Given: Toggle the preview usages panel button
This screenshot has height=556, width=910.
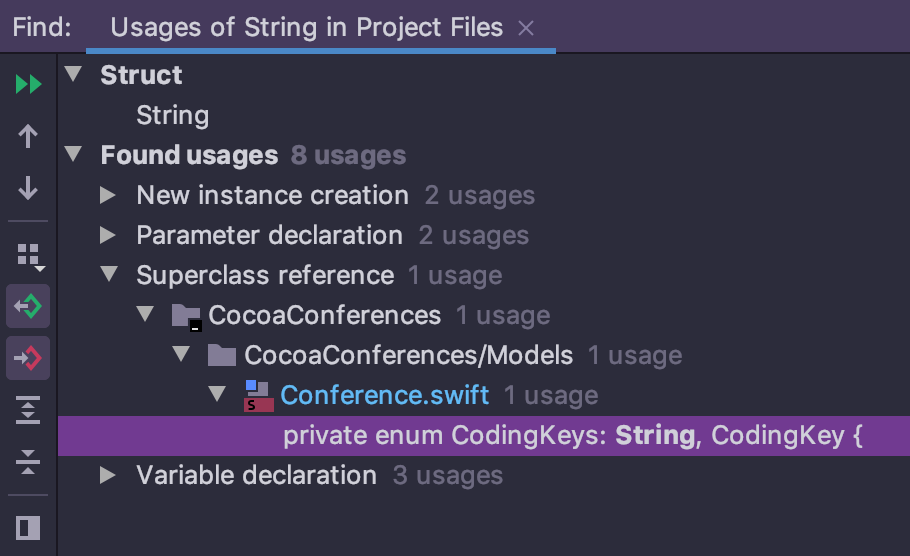Looking at the screenshot, I should click(x=28, y=527).
